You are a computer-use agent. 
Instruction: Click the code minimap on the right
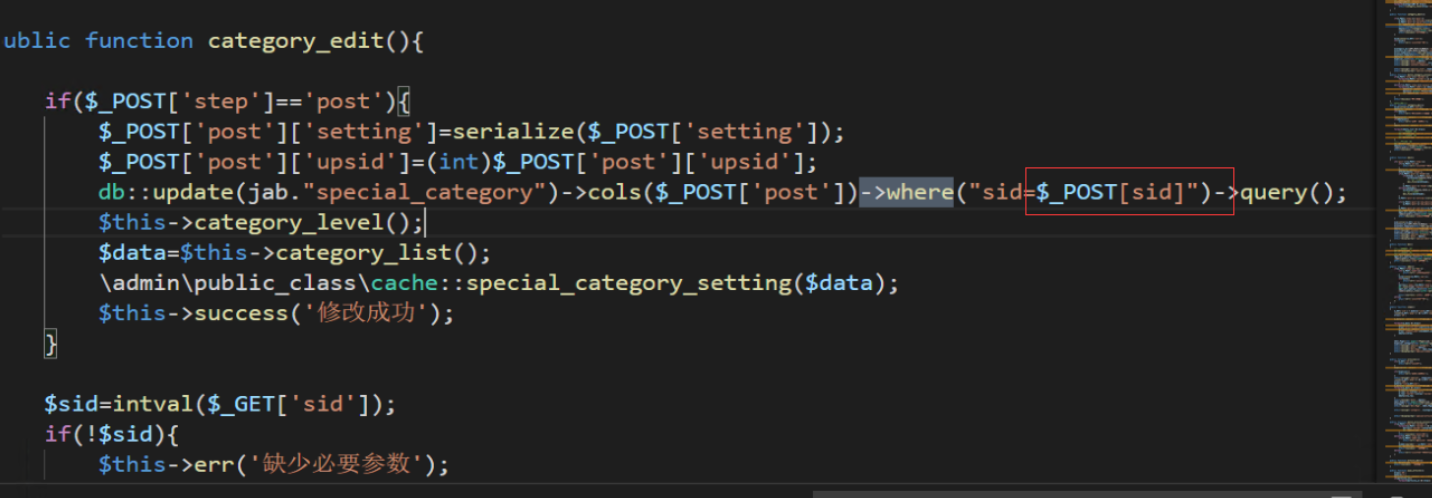tap(1408, 240)
